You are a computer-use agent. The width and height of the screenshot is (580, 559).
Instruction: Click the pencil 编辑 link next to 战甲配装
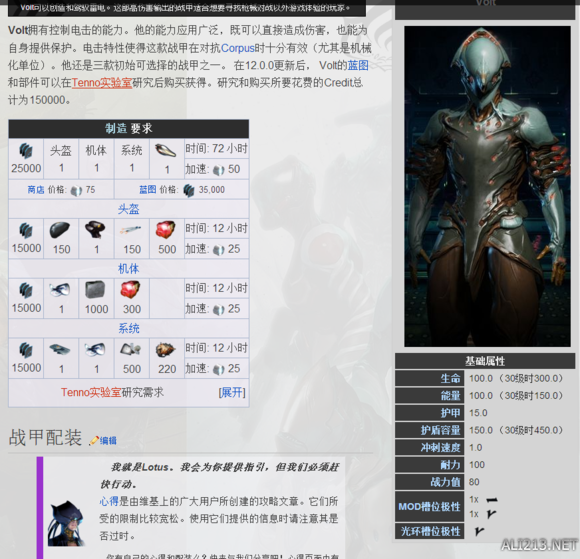tap(103, 440)
